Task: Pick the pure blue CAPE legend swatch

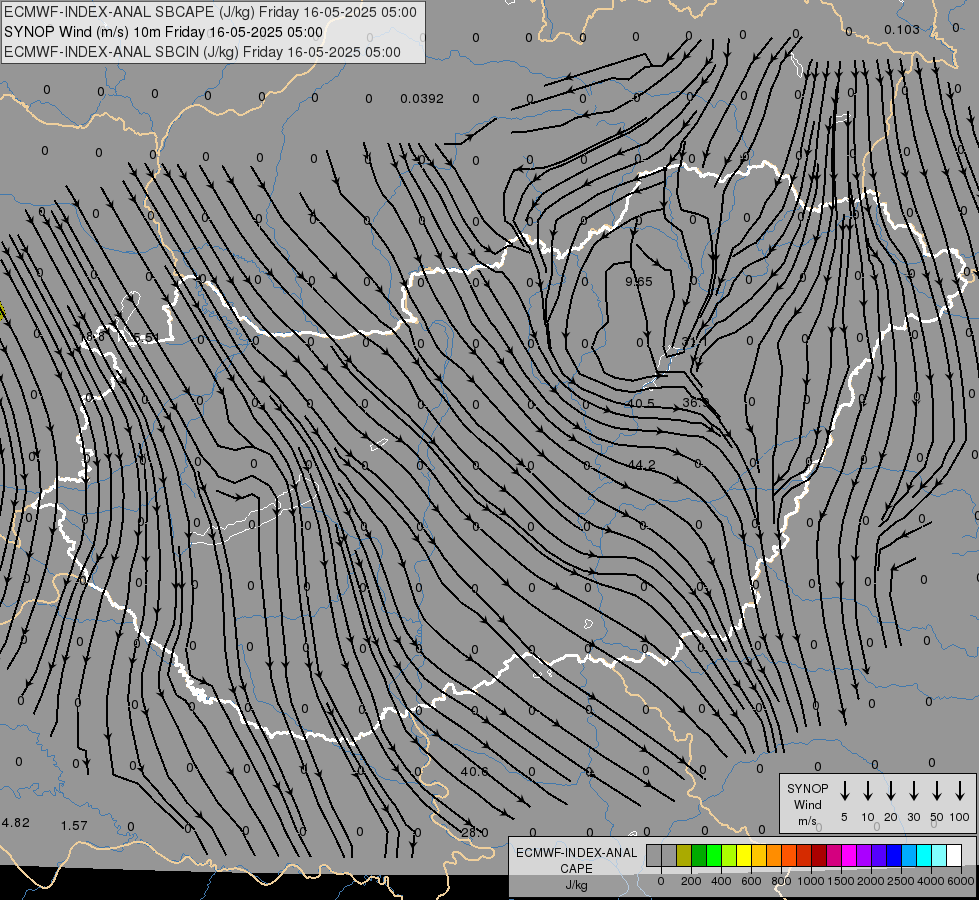Action: 894,855
